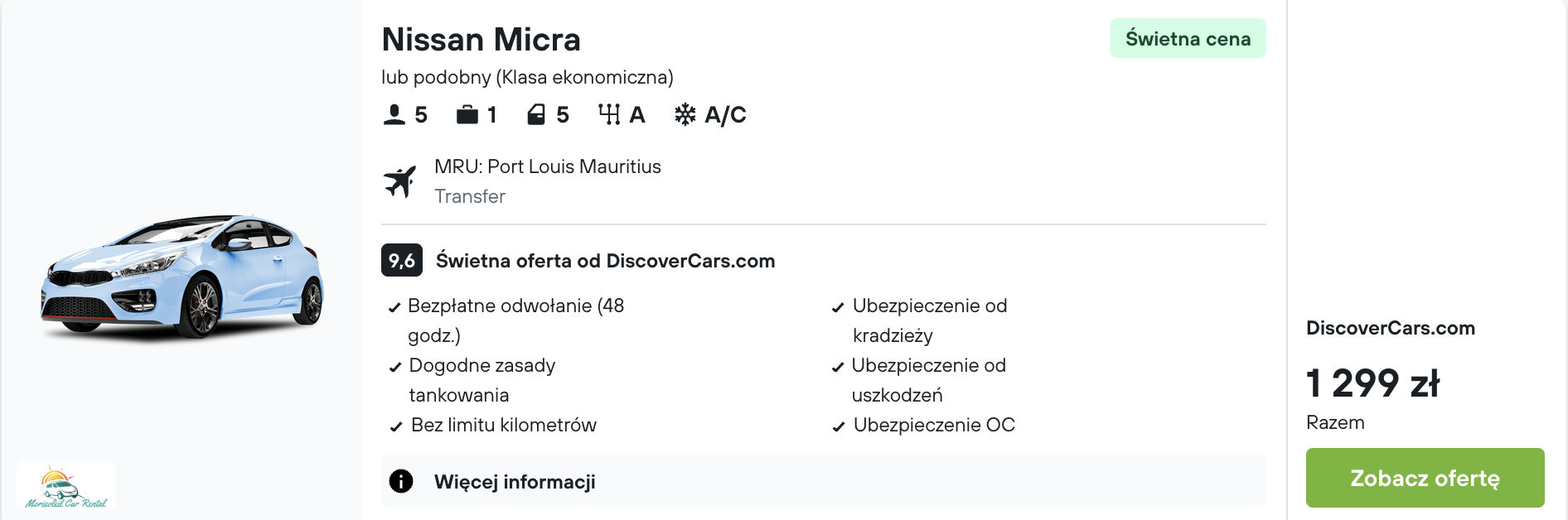Open details under Dogodne zasady tankowania
Viewport: 1568px width, 520px height.
coord(482,379)
